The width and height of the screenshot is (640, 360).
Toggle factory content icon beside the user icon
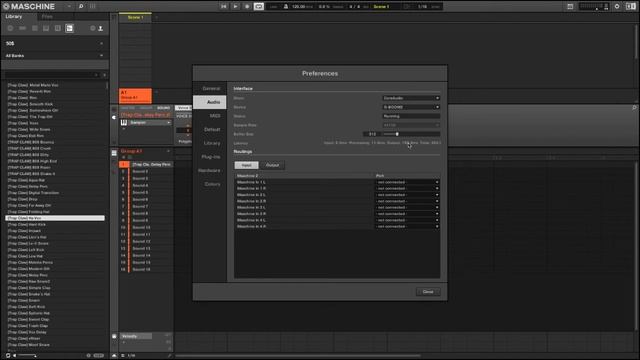[93, 28]
